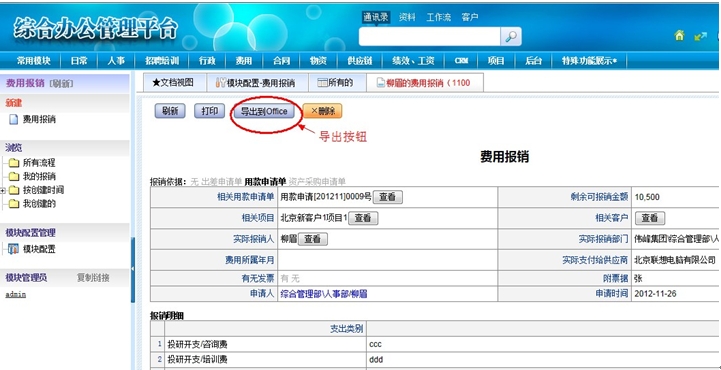Click the 费用报销 document icon under 新建
The width and height of the screenshot is (721, 370).
pos(14,120)
